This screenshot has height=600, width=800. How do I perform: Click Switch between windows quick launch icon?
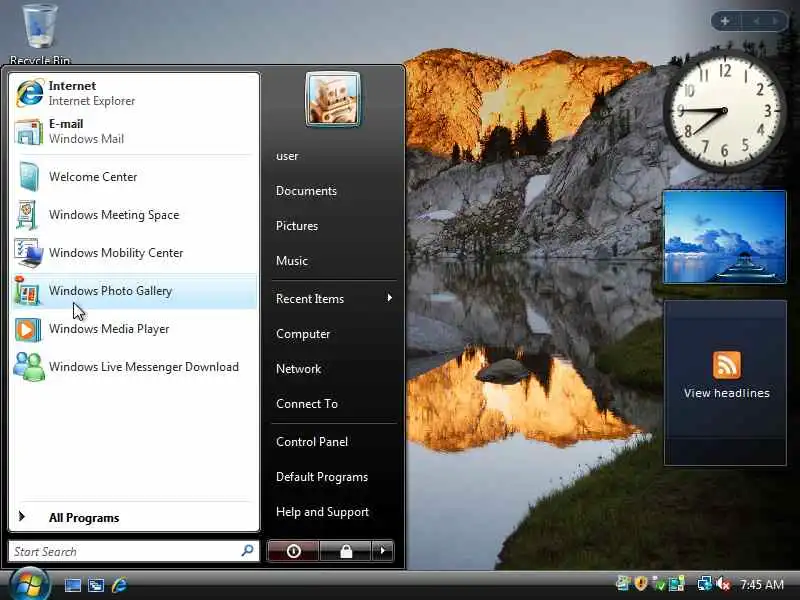coord(96,585)
